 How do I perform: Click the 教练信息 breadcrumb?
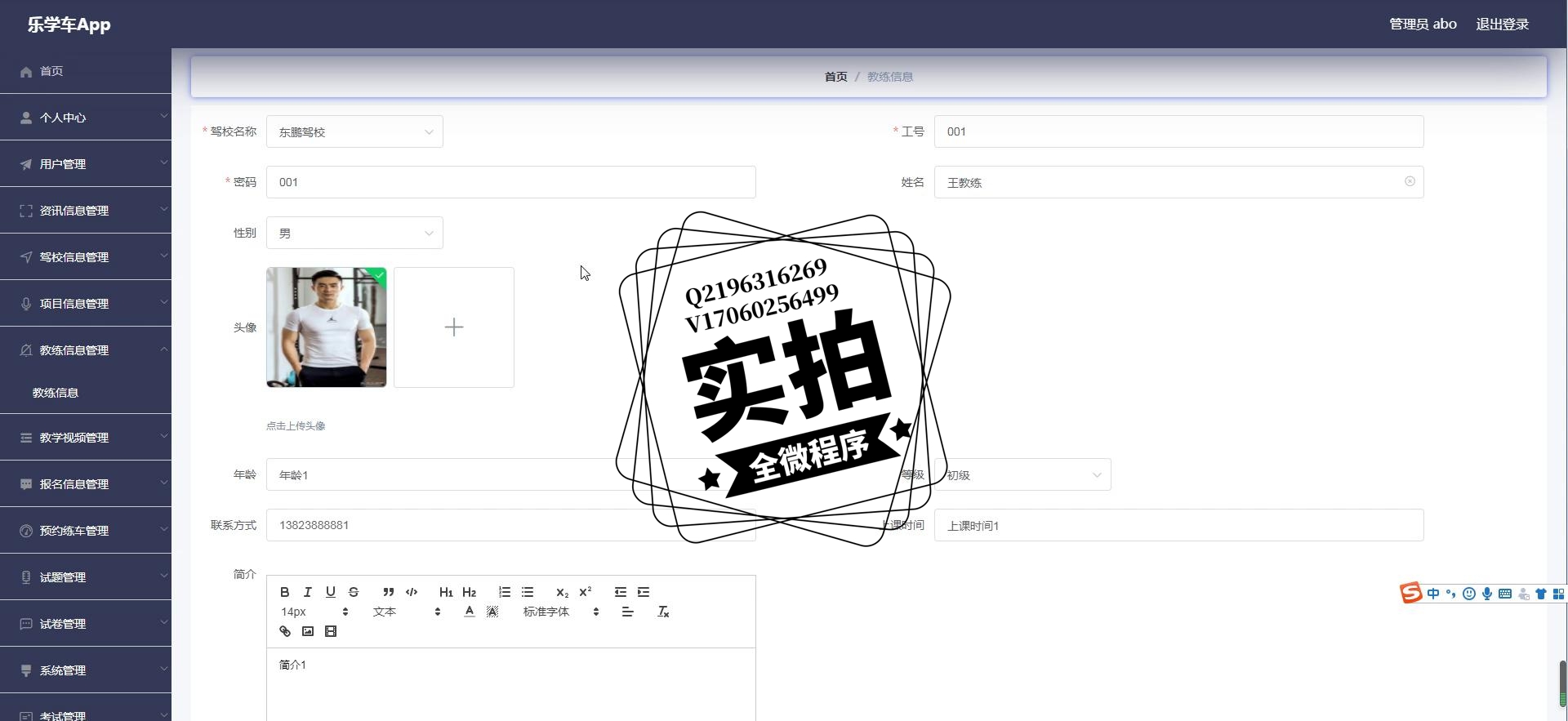pos(890,77)
